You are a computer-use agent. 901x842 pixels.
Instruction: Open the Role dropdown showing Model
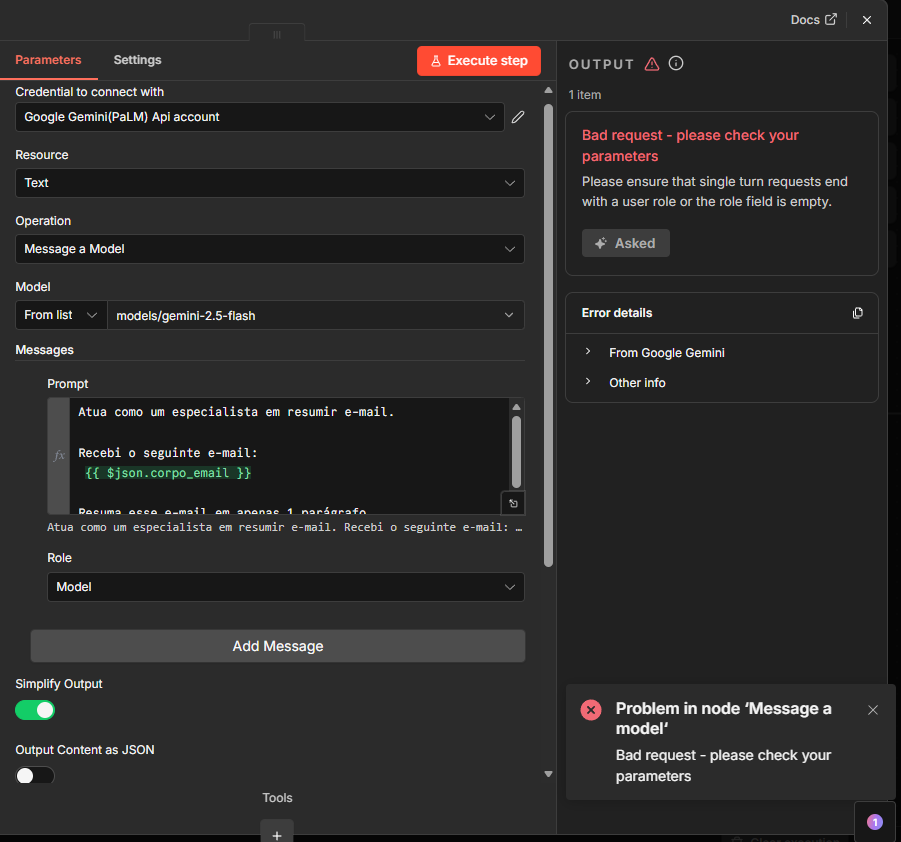(285, 587)
